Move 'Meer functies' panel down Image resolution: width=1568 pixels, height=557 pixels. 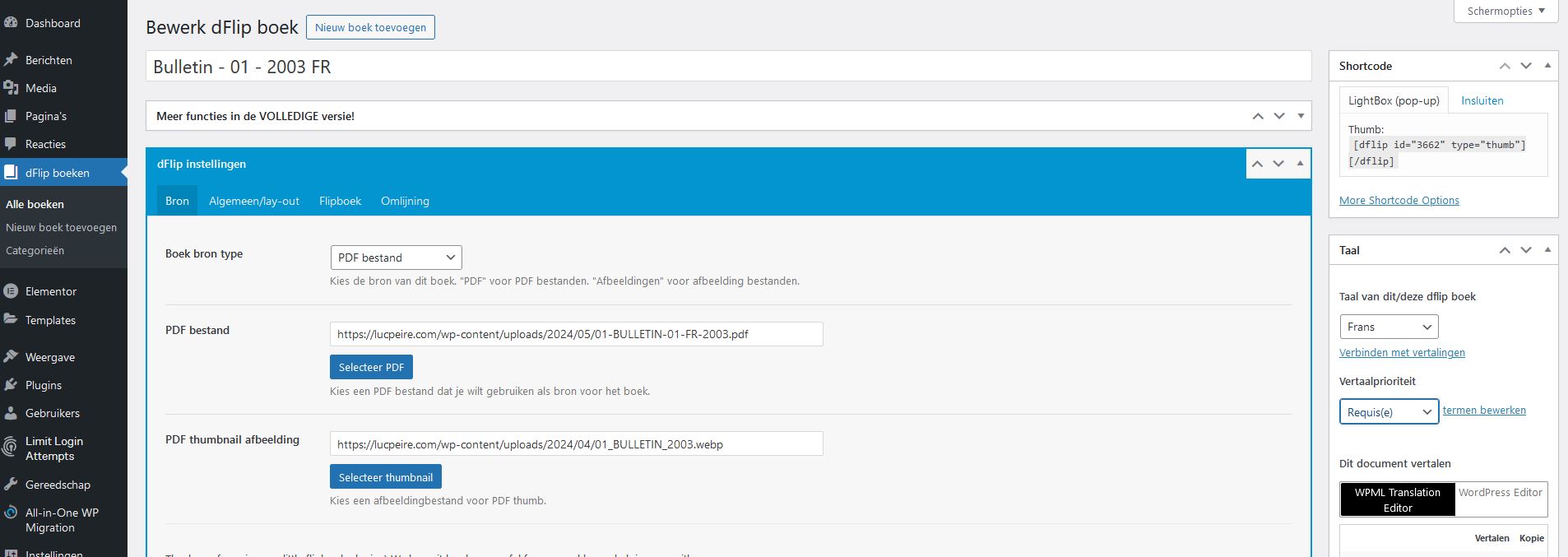tap(1279, 116)
